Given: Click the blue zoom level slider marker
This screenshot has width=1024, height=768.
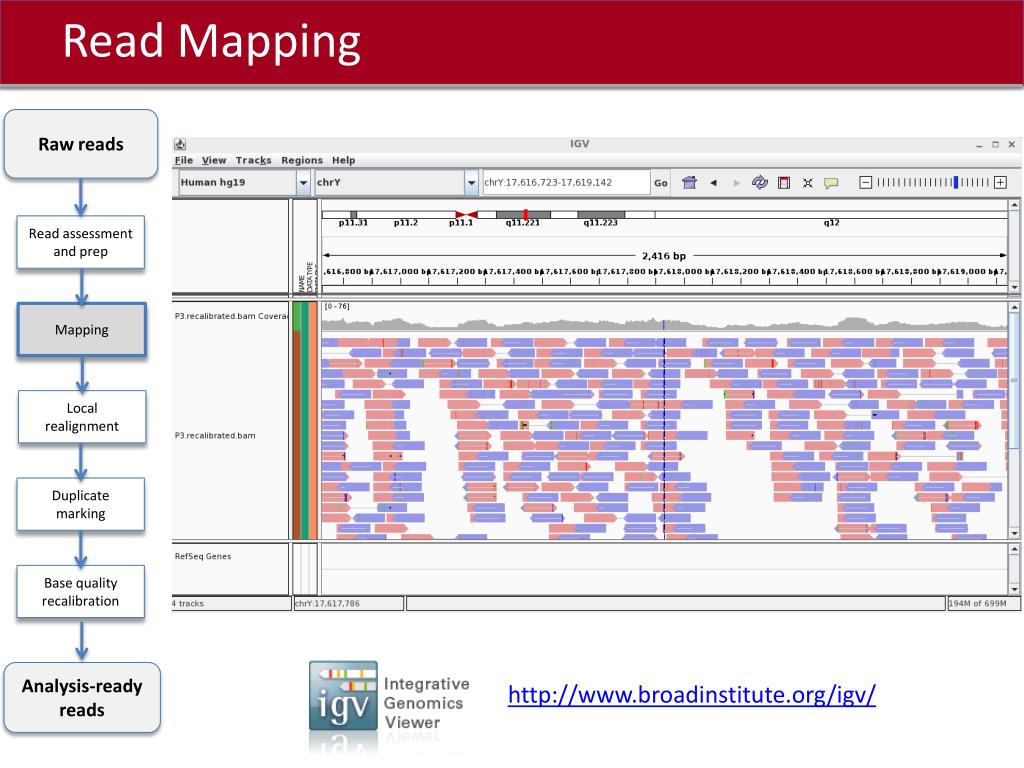Looking at the screenshot, I should click(x=956, y=182).
